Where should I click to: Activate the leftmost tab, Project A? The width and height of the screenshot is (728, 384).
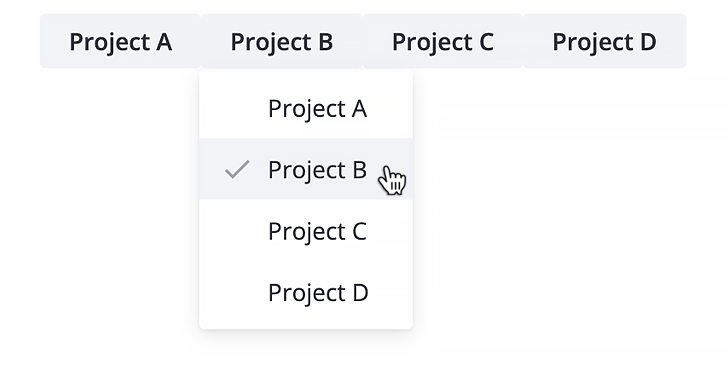click(x=121, y=41)
